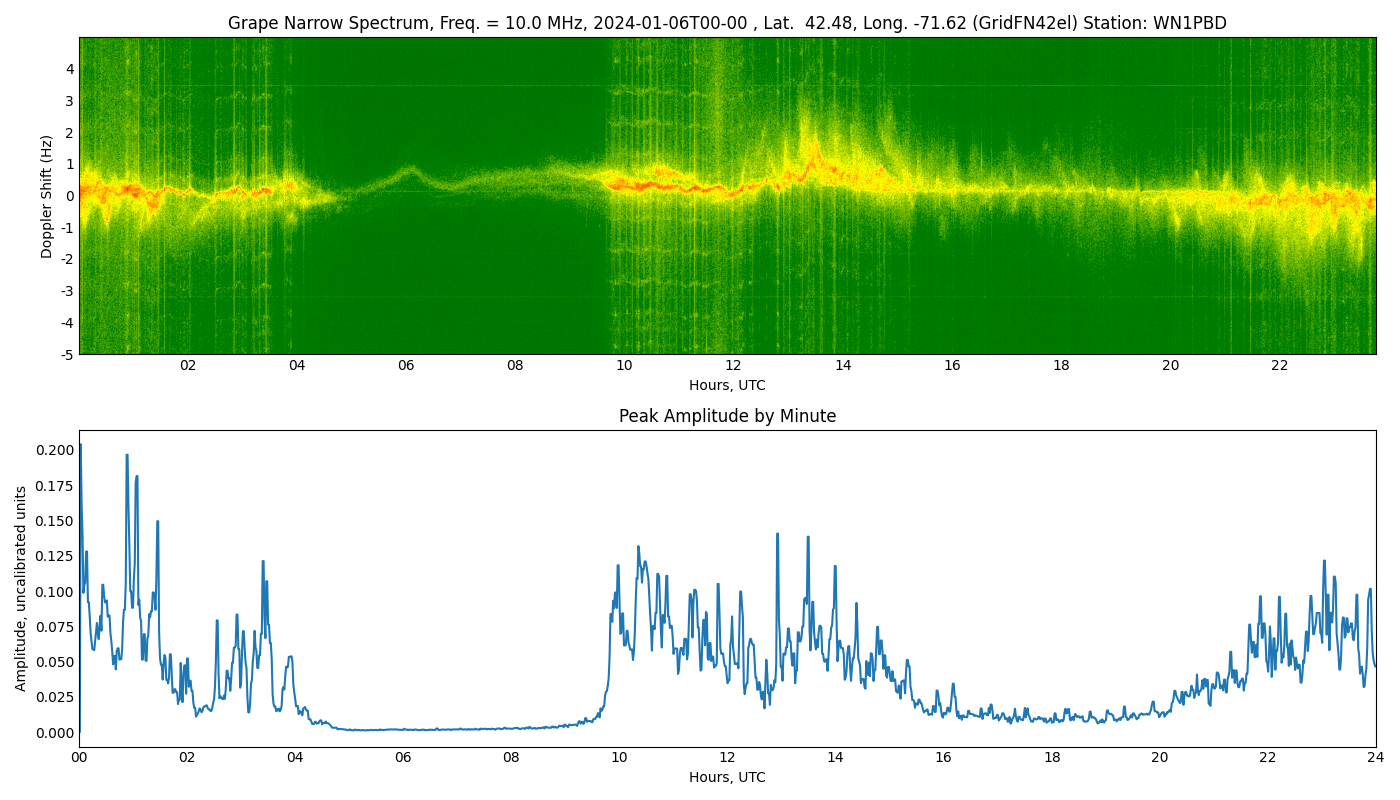Screen dimensions: 1400x800
Task: Select the Peak Amplitude by Minute heading
Action: point(727,416)
